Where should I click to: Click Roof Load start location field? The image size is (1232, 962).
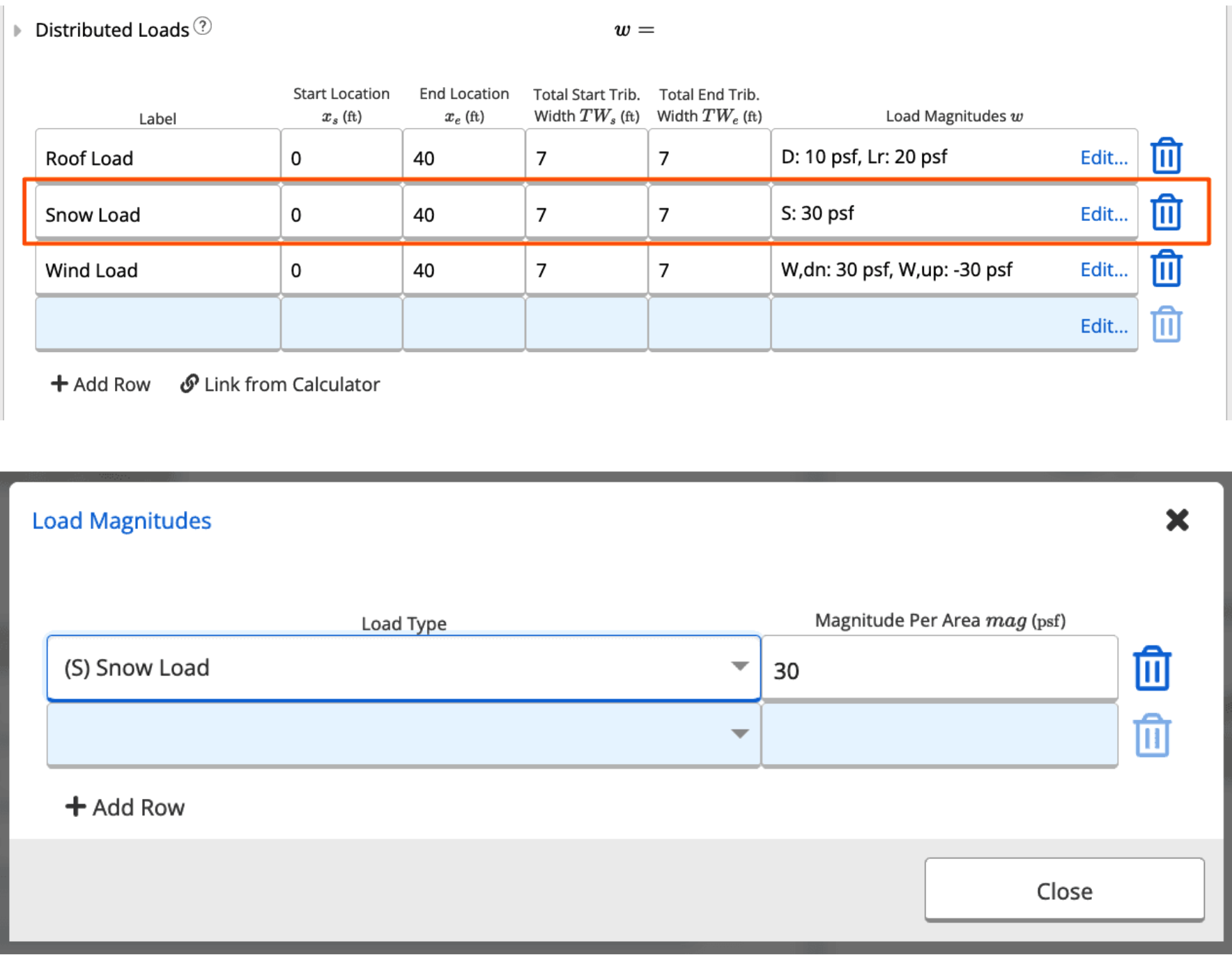pyautogui.click(x=341, y=157)
